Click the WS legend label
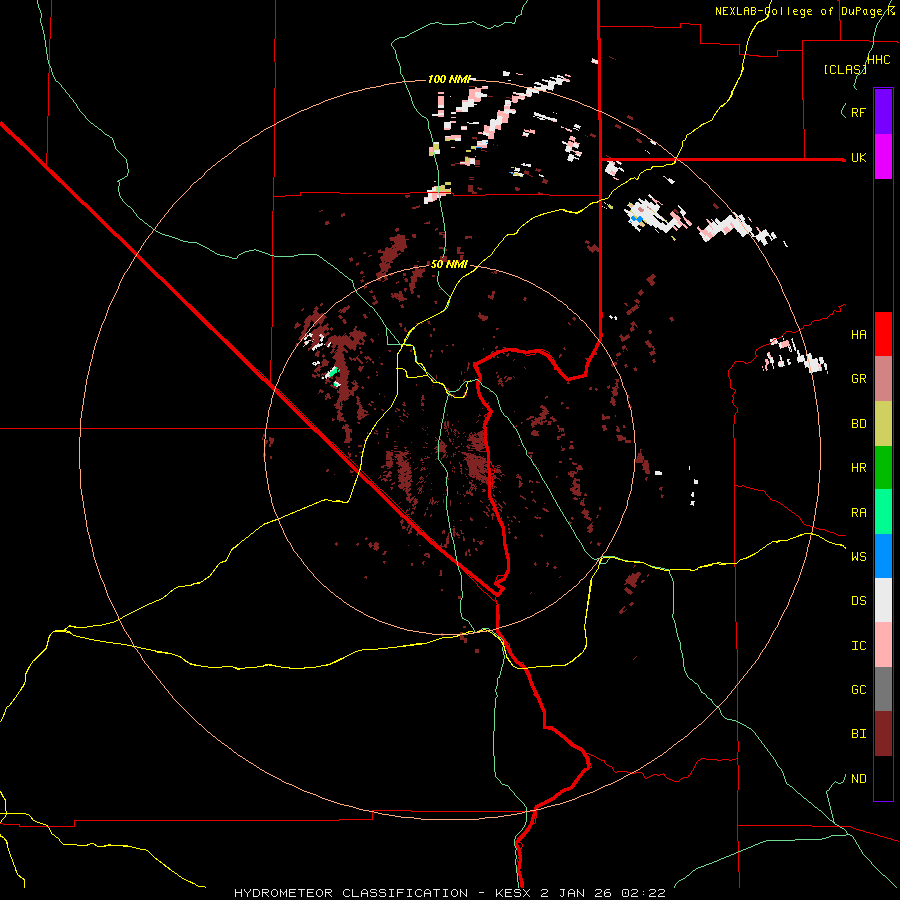 click(x=858, y=556)
